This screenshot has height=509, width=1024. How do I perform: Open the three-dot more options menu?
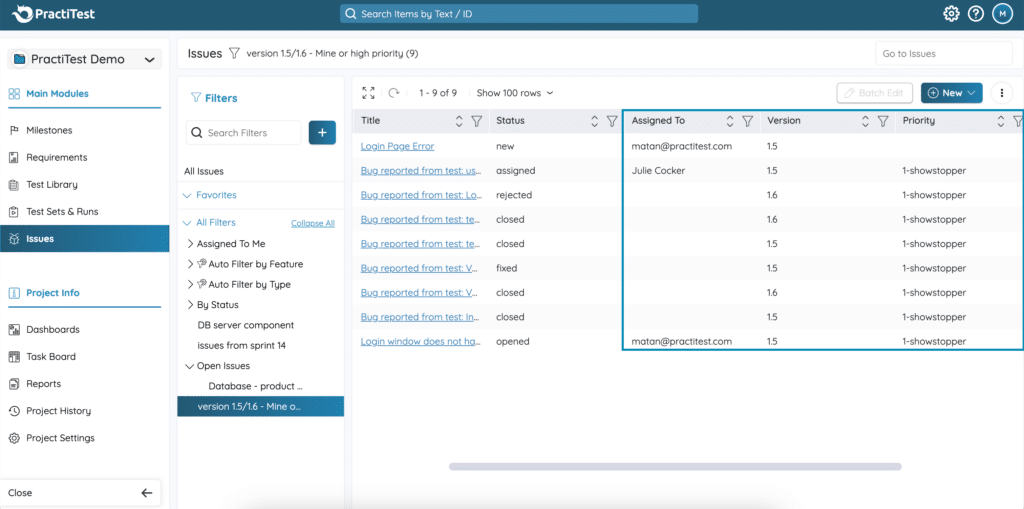pos(1001,93)
